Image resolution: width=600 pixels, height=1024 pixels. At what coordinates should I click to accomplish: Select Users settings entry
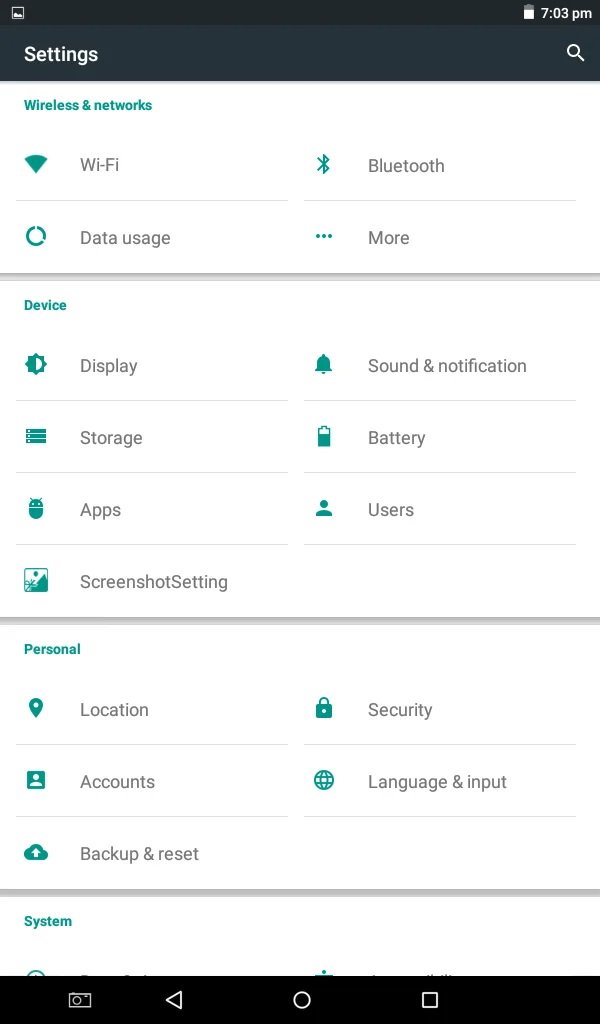[x=440, y=509]
